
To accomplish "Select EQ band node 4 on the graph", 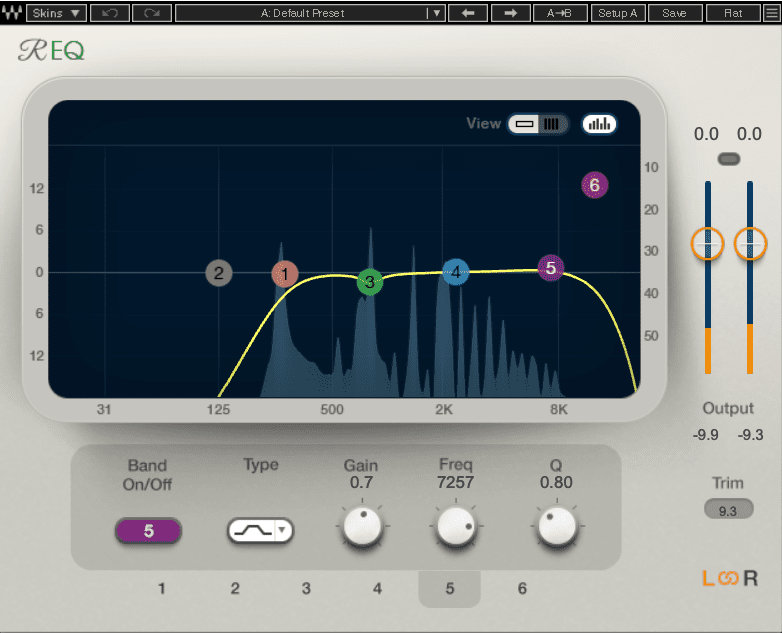I will point(456,272).
